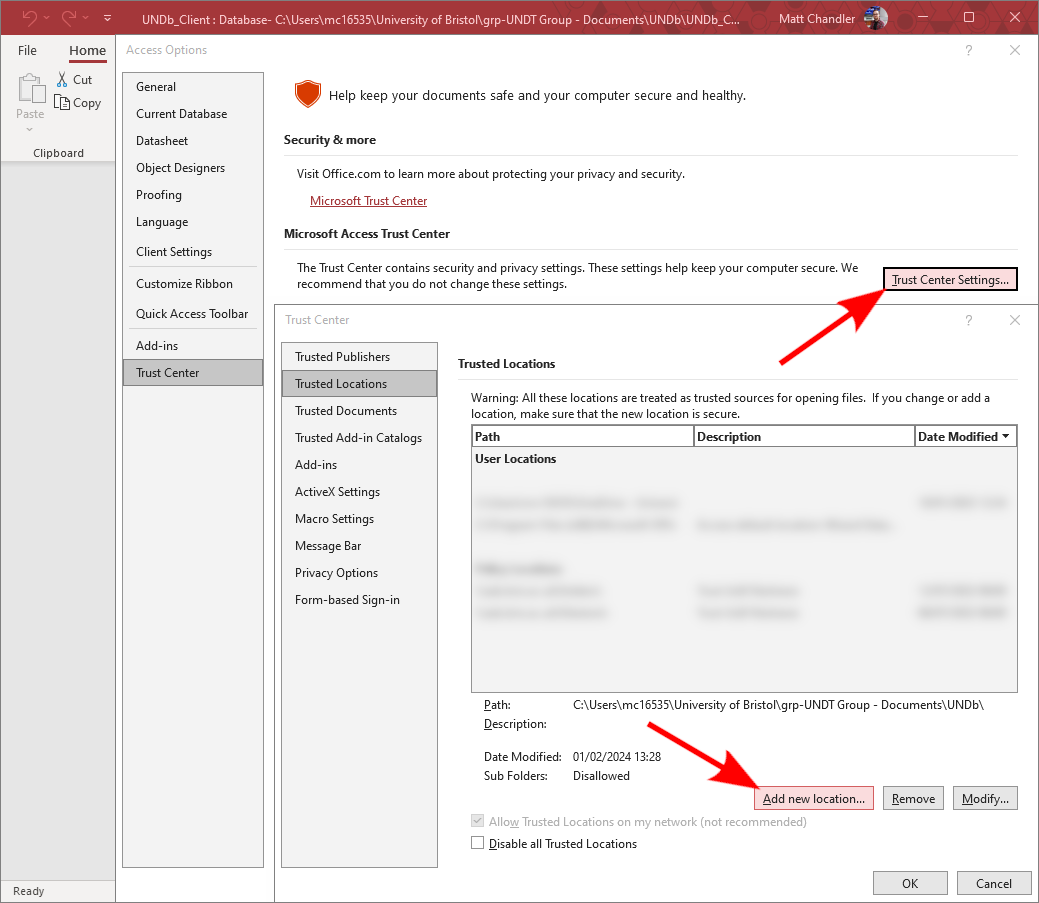Screen dimensions: 1039x903
Task: Select Add-ins in Access Options list
Action: pos(193,346)
